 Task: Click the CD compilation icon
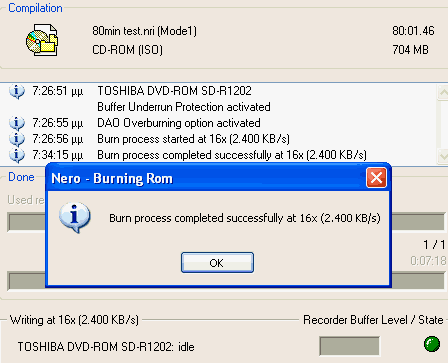[42, 40]
